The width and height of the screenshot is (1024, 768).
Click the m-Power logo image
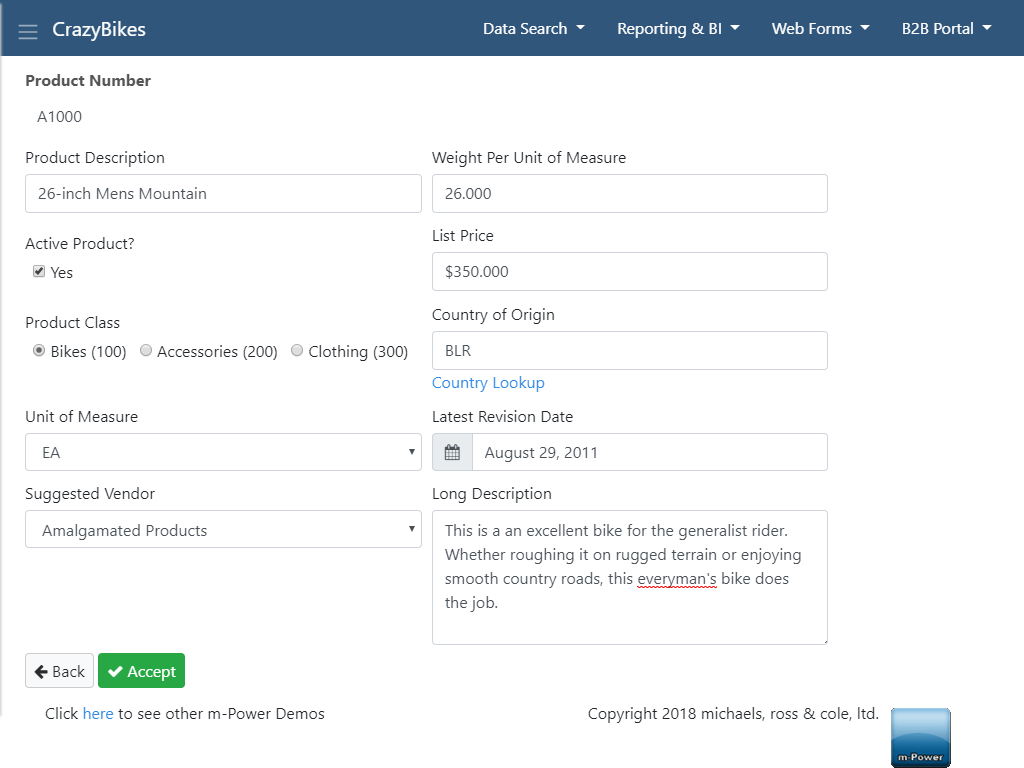(x=921, y=737)
